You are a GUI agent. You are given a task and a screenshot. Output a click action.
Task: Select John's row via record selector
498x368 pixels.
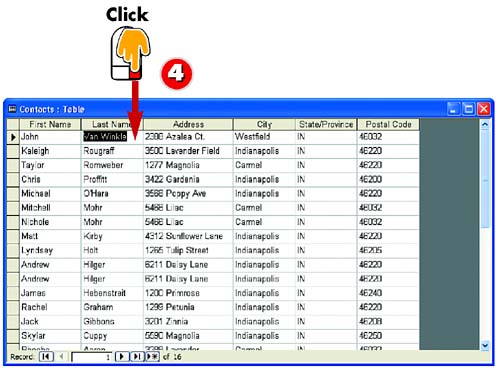pyautogui.click(x=13, y=137)
